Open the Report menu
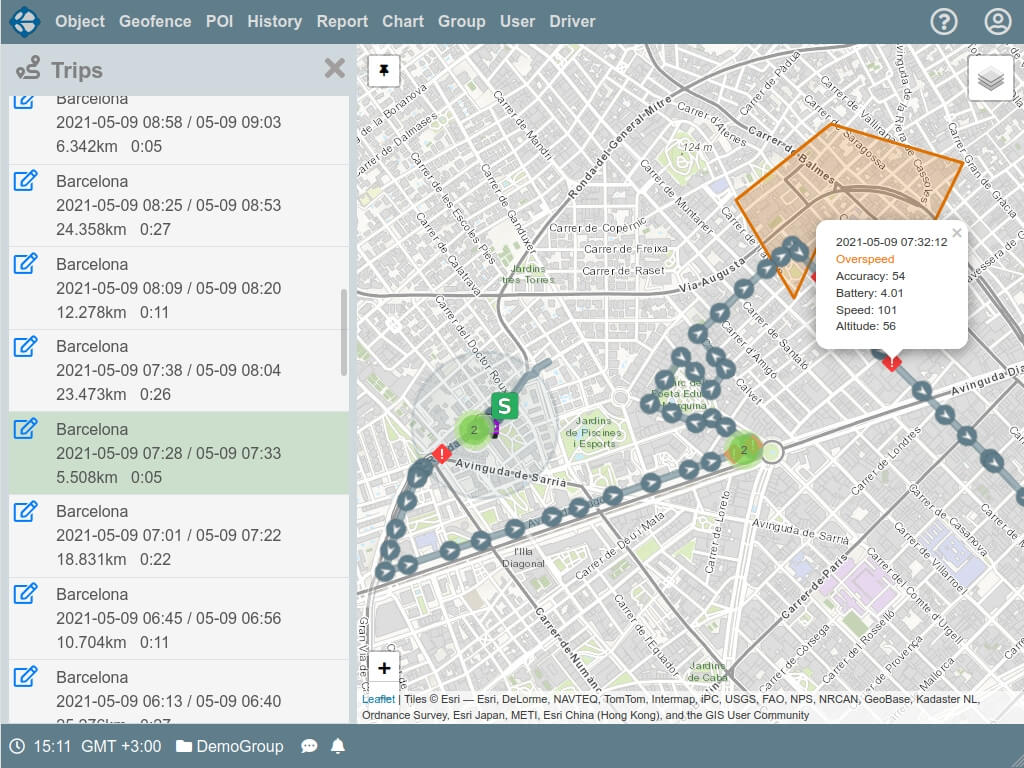 [342, 21]
